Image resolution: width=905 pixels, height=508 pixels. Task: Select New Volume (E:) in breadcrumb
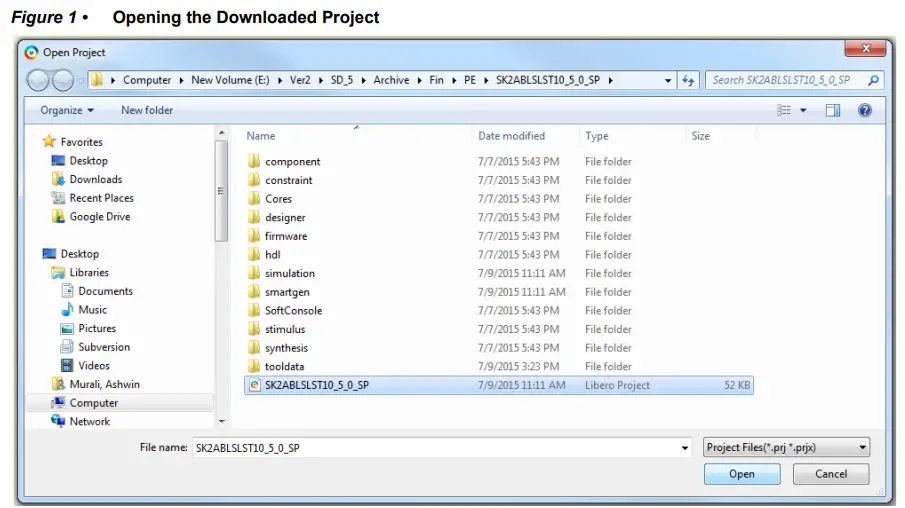tap(230, 80)
